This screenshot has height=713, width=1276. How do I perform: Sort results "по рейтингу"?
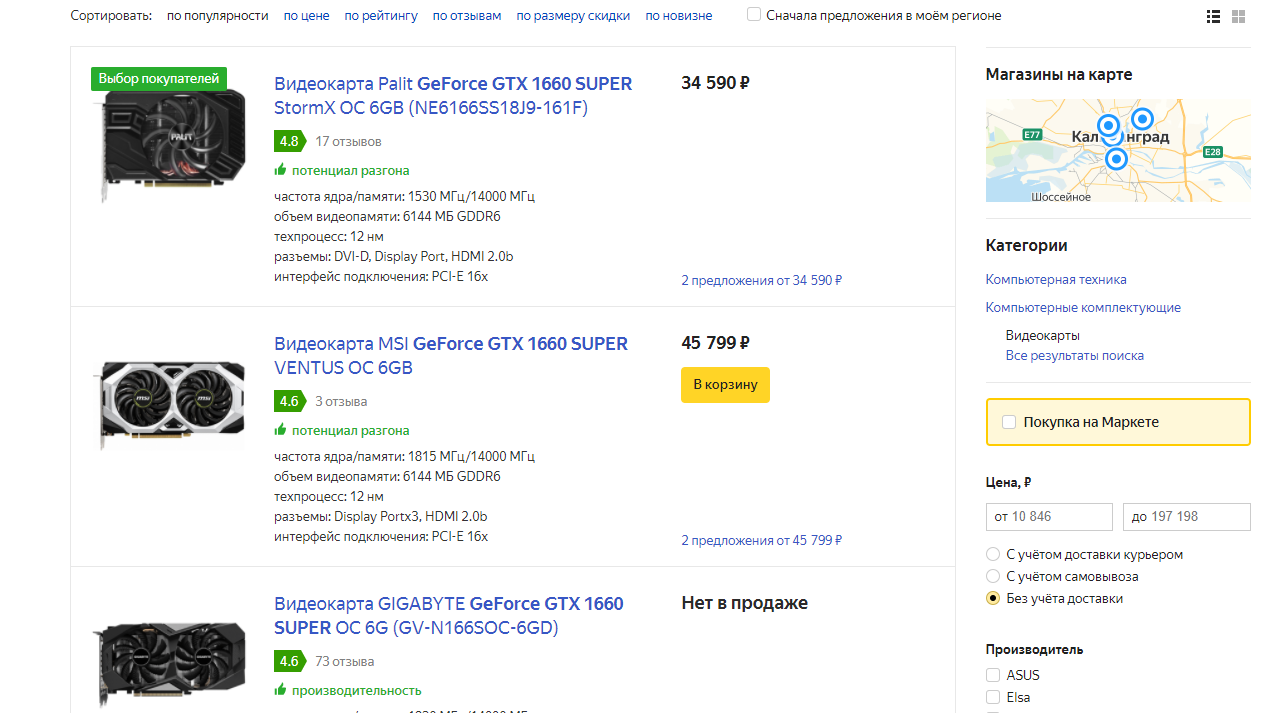pos(381,16)
